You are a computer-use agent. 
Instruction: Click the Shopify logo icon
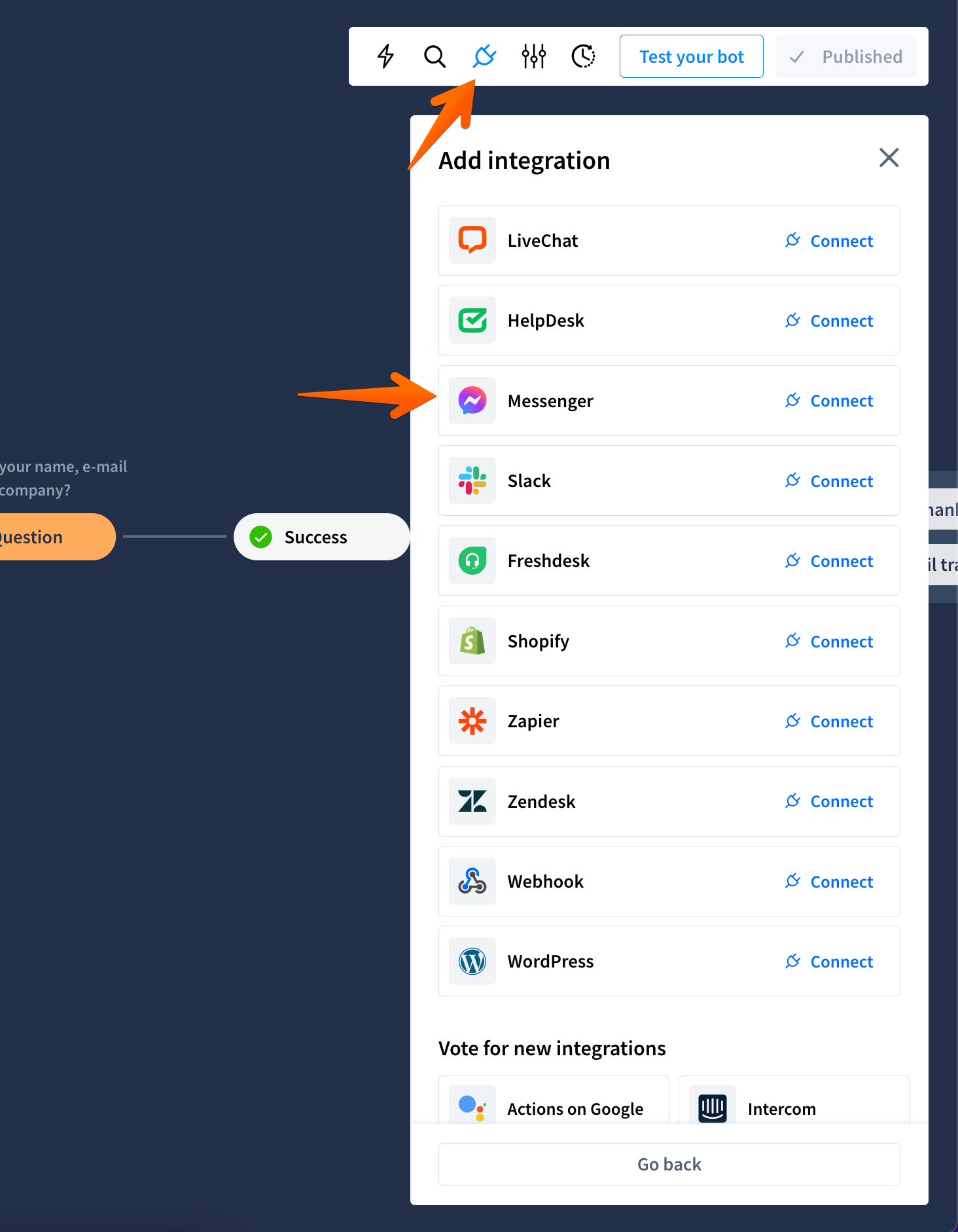[x=472, y=641]
